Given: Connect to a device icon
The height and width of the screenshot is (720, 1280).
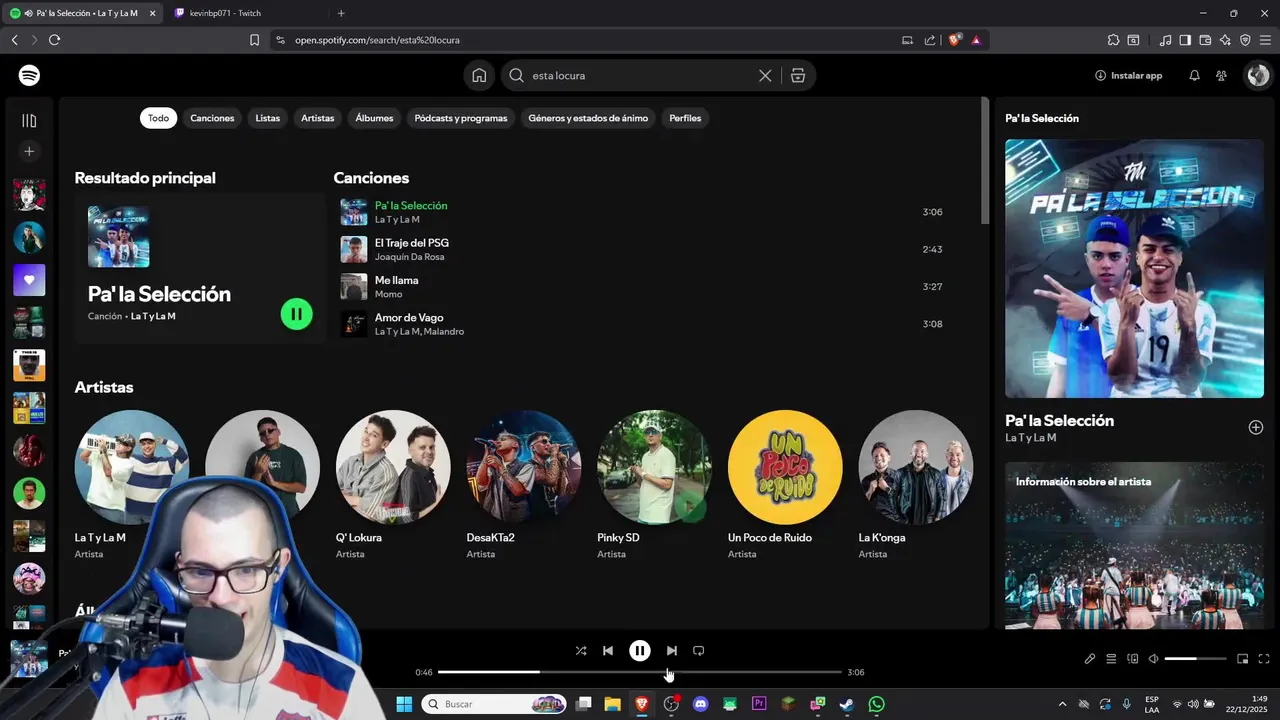Looking at the screenshot, I should pos(1133,659).
